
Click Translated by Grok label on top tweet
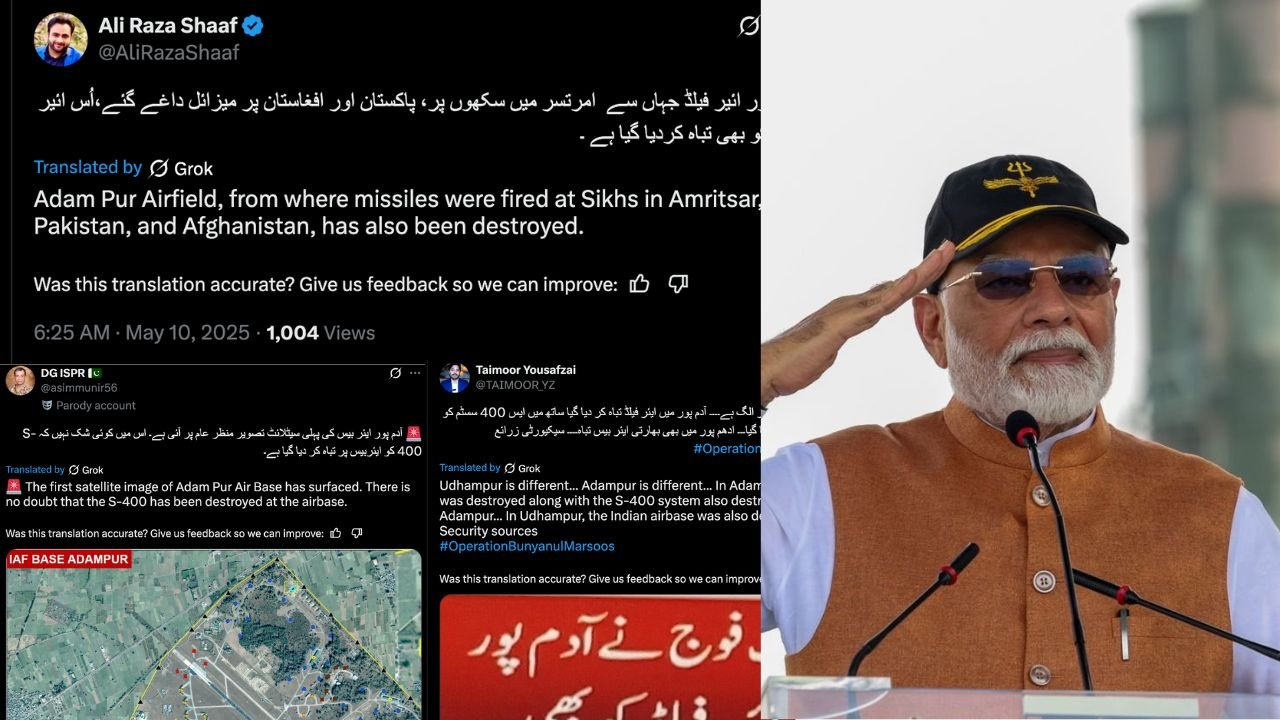coord(123,168)
